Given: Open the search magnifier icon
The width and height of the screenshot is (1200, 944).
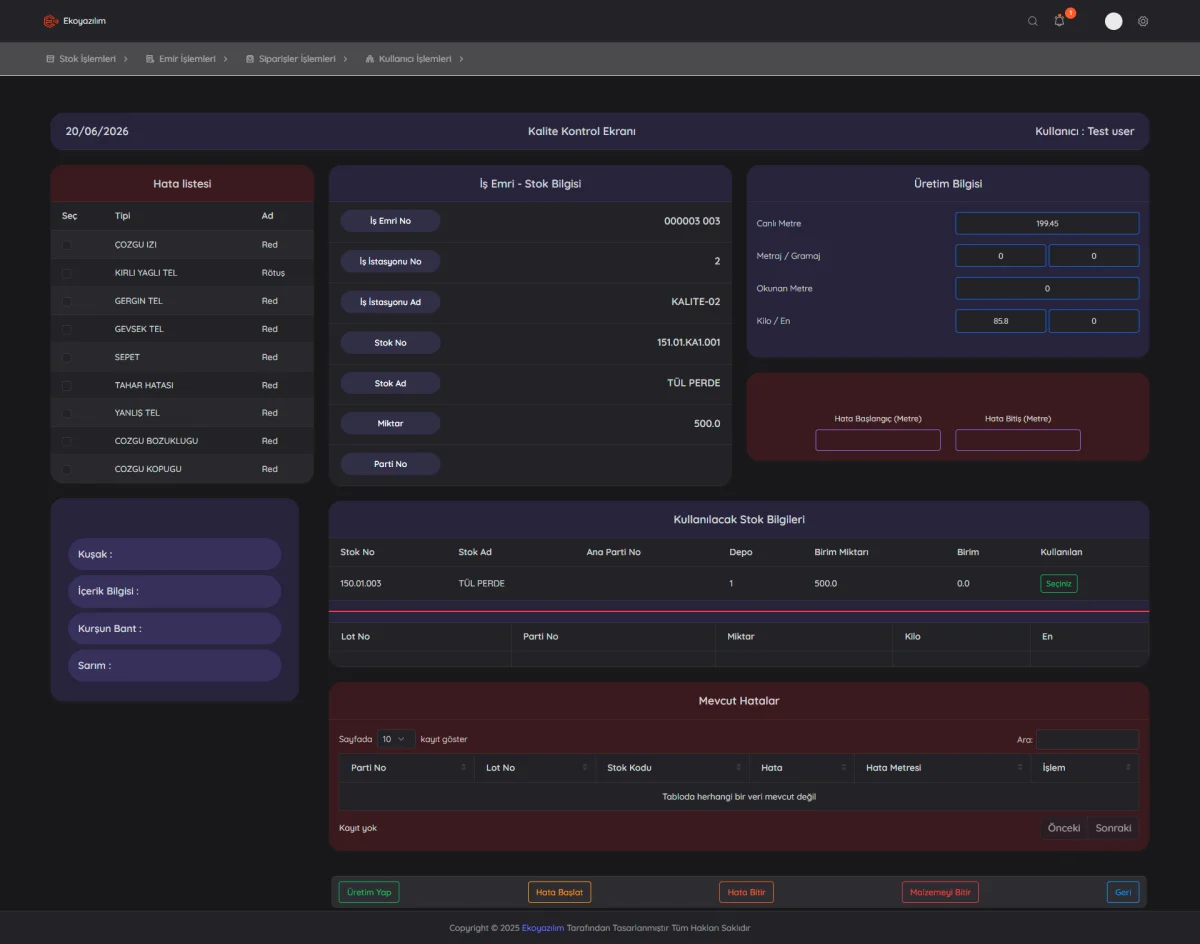Looking at the screenshot, I should pyautogui.click(x=1033, y=21).
